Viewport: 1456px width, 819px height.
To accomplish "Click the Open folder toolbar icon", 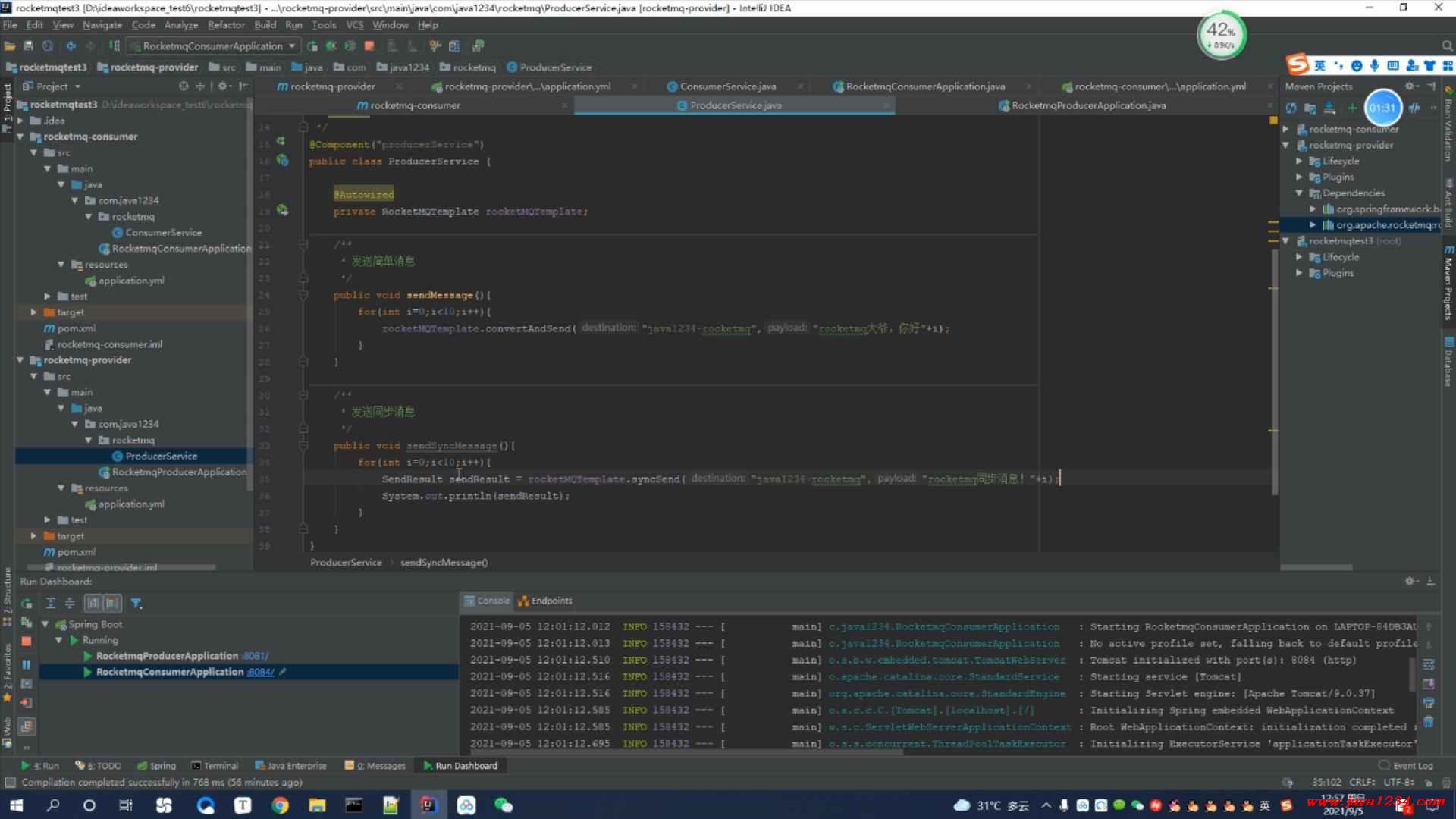I will (10, 46).
